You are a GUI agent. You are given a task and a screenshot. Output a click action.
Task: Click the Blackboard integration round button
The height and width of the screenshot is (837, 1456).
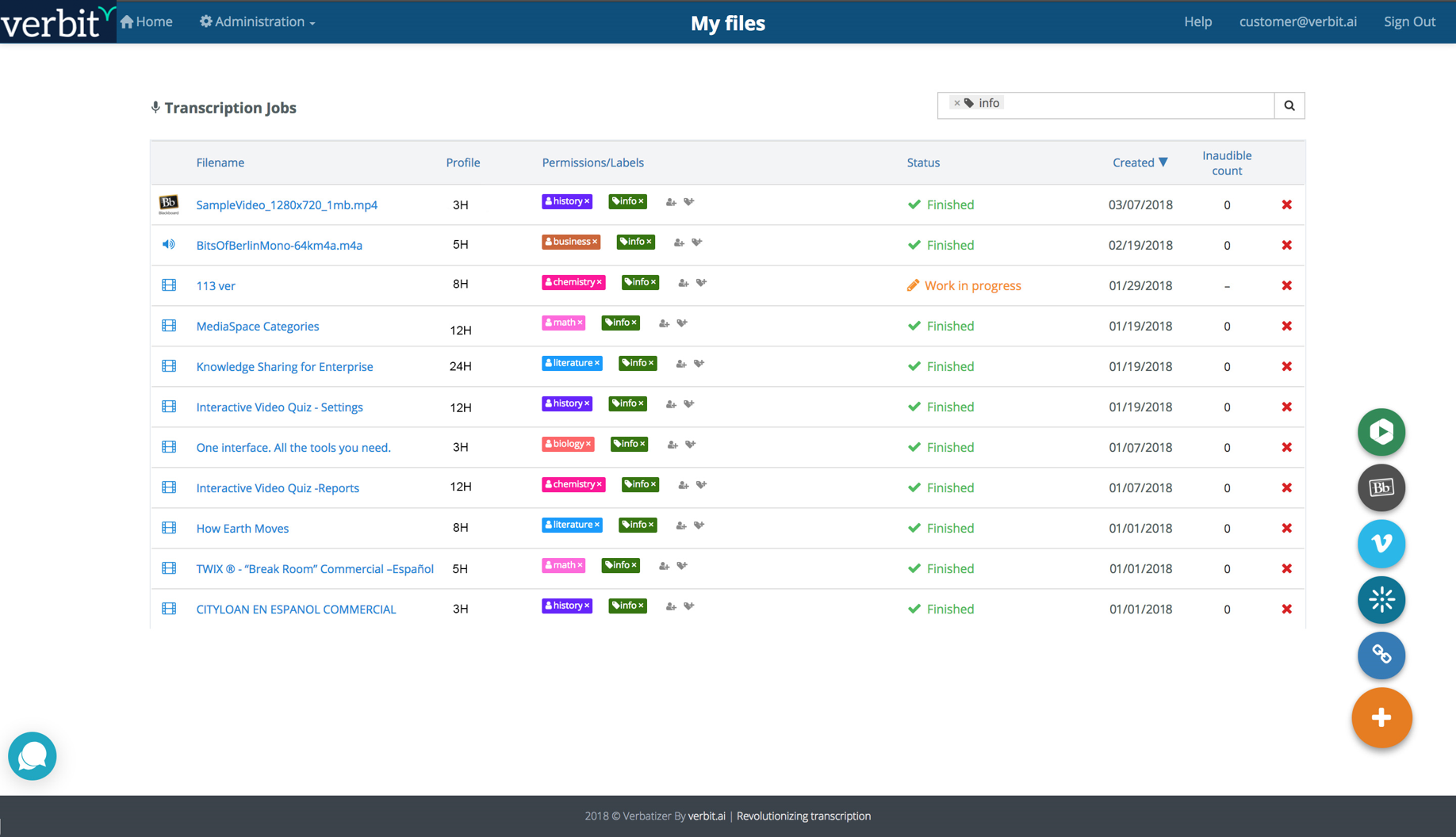(x=1381, y=487)
